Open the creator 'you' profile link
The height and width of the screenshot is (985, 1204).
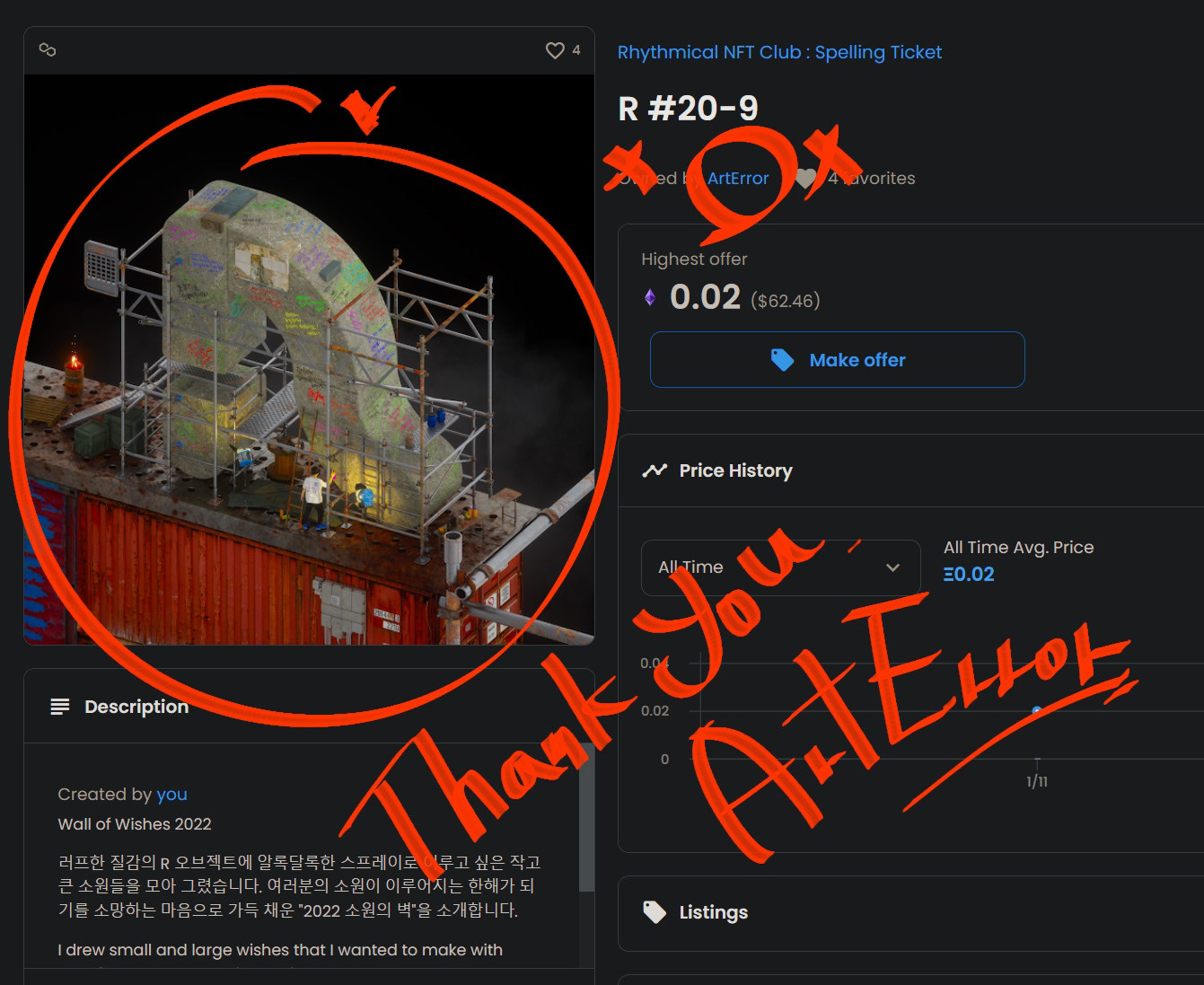tap(171, 794)
